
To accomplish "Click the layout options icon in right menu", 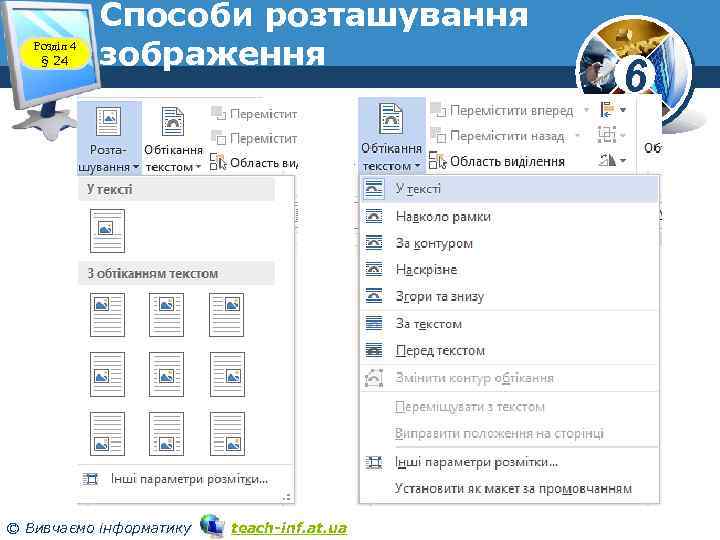I will (x=374, y=462).
